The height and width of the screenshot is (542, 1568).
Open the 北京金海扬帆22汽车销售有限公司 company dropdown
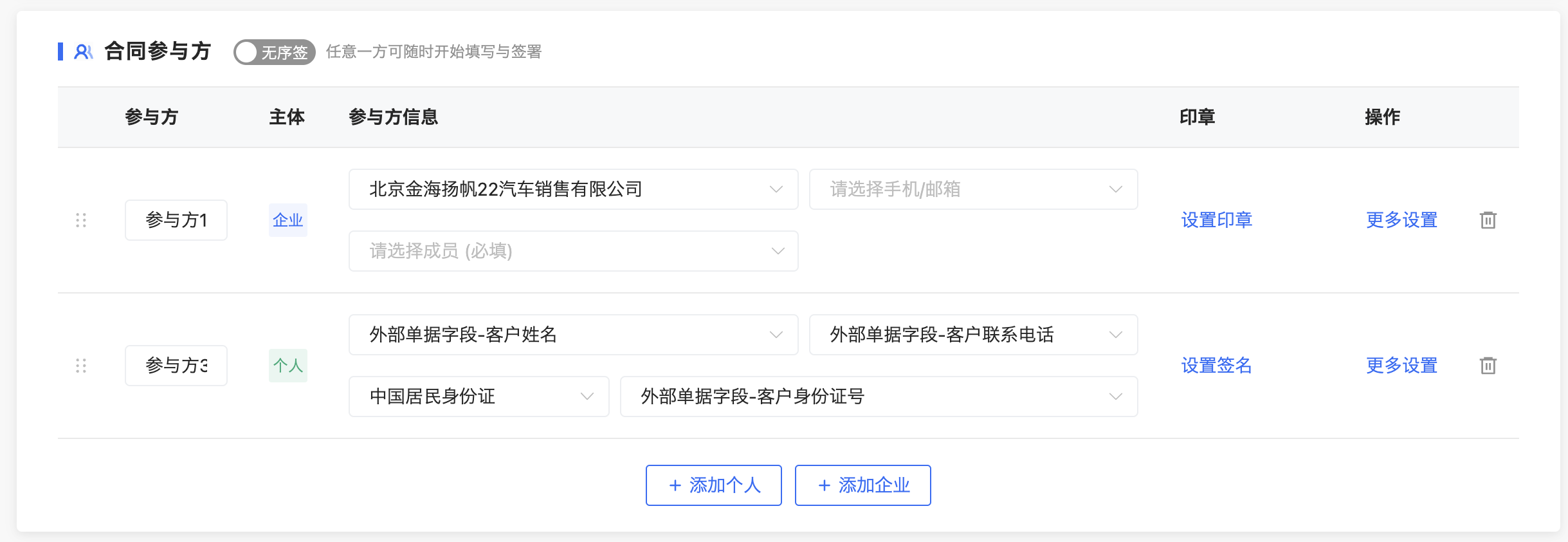pyautogui.click(x=573, y=189)
